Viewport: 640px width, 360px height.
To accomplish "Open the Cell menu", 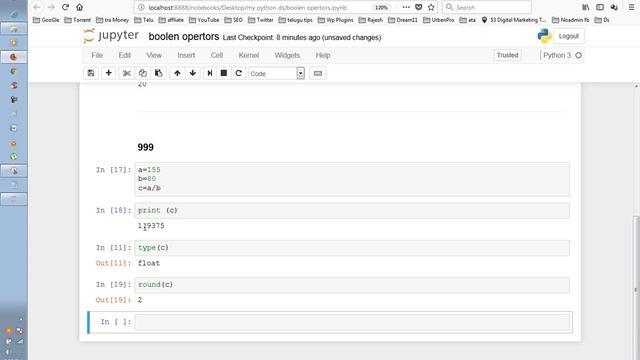I will [217, 55].
